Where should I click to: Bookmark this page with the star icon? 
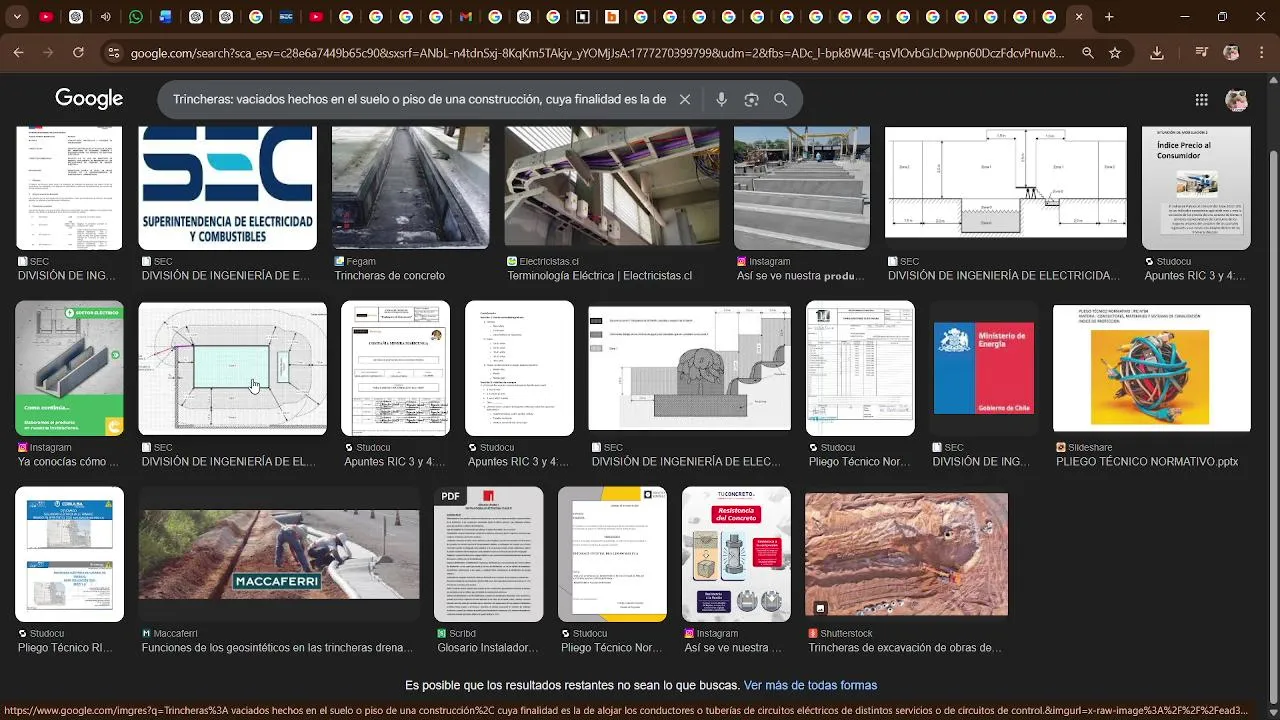coord(1115,53)
